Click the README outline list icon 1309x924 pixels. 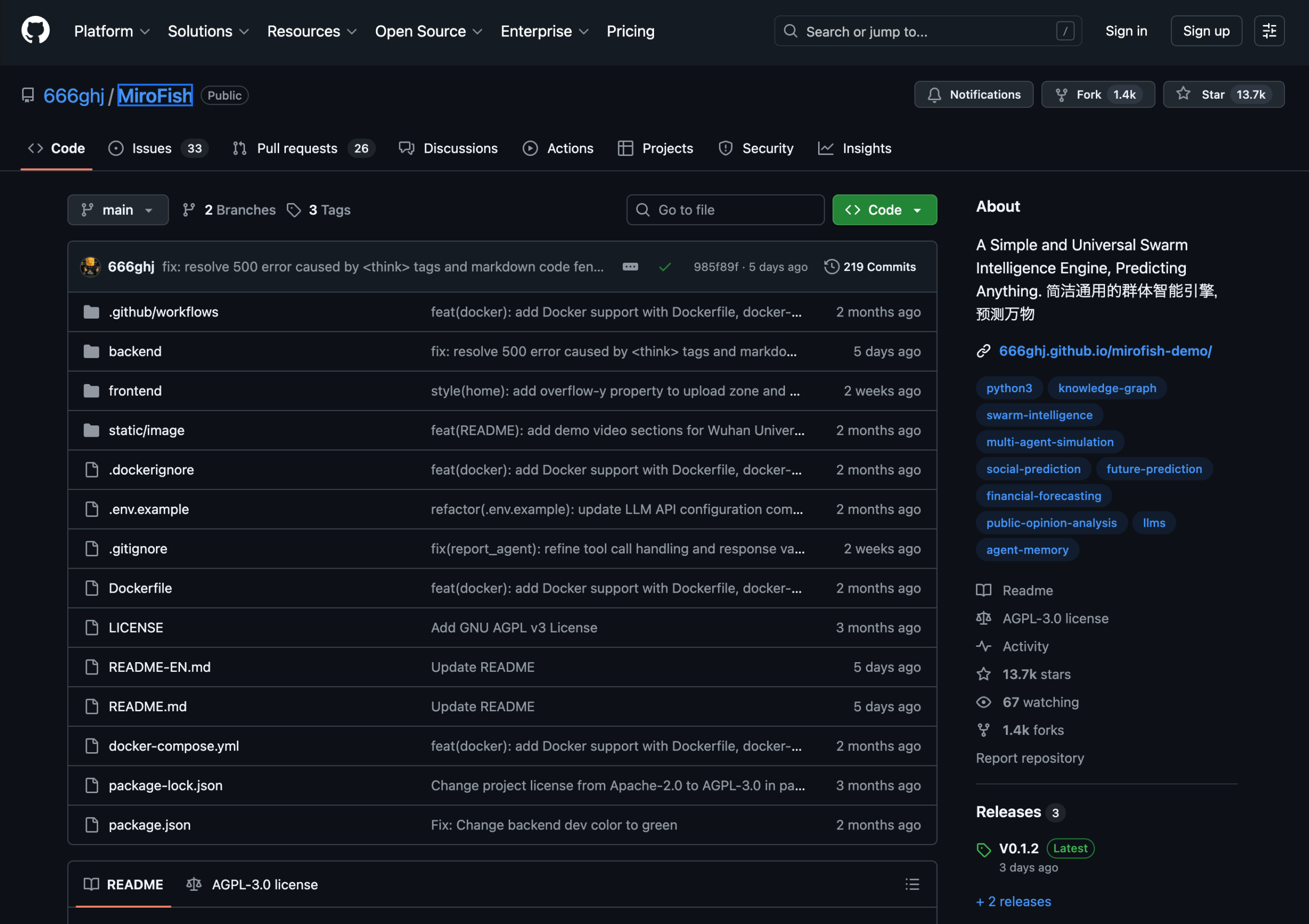[x=912, y=884]
